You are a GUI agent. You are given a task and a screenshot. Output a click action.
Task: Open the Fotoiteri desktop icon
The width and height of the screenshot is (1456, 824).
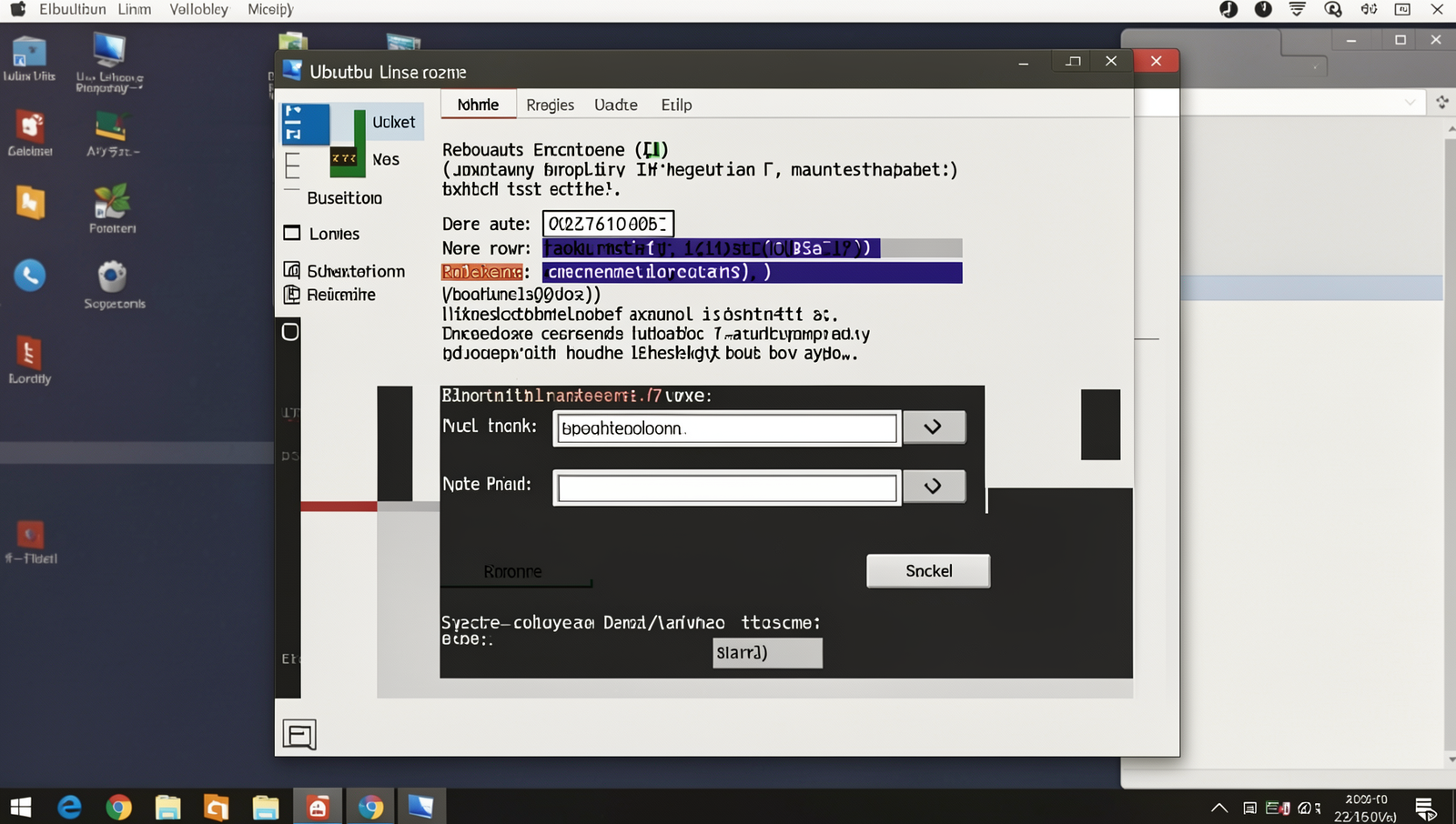tap(112, 209)
